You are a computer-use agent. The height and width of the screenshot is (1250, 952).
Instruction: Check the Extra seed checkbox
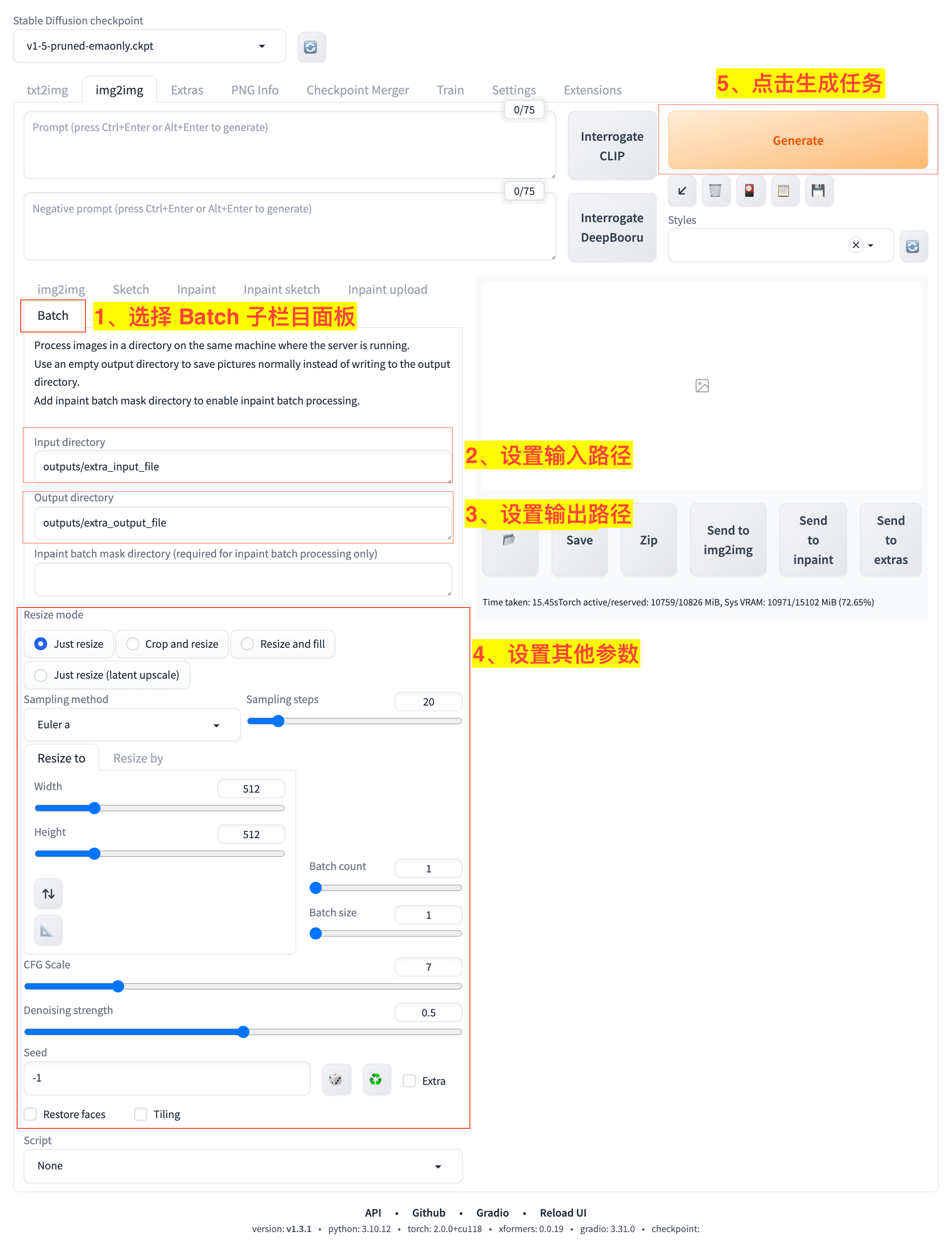pyautogui.click(x=409, y=1081)
